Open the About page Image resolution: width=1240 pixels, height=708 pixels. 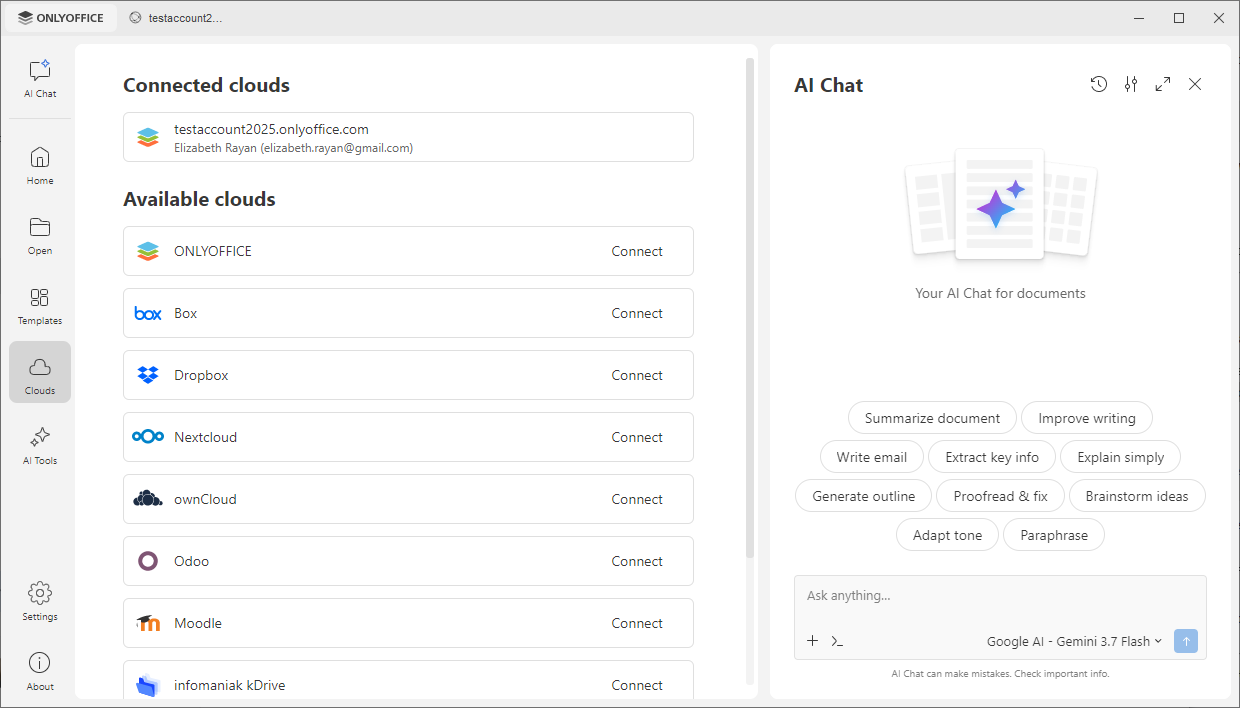pyautogui.click(x=40, y=672)
